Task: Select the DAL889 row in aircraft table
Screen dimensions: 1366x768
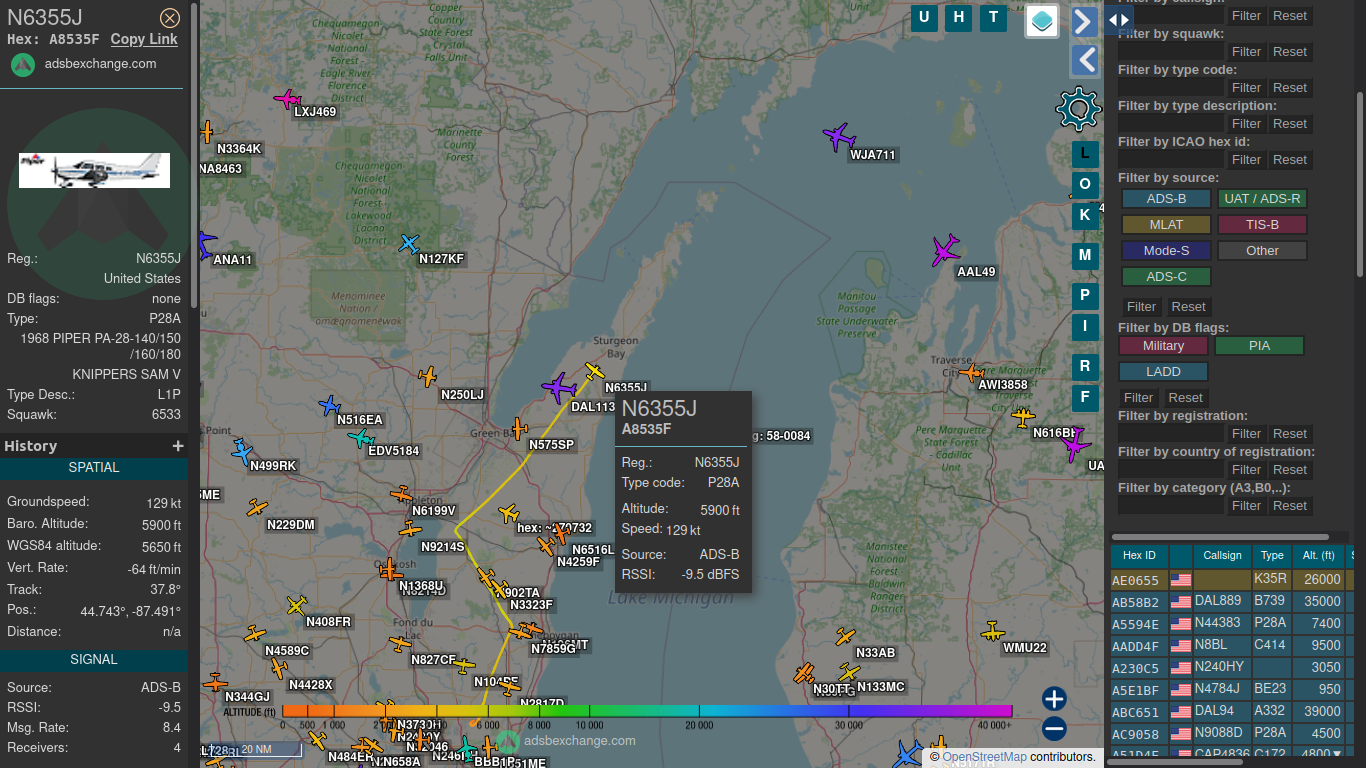Action: [1233, 602]
